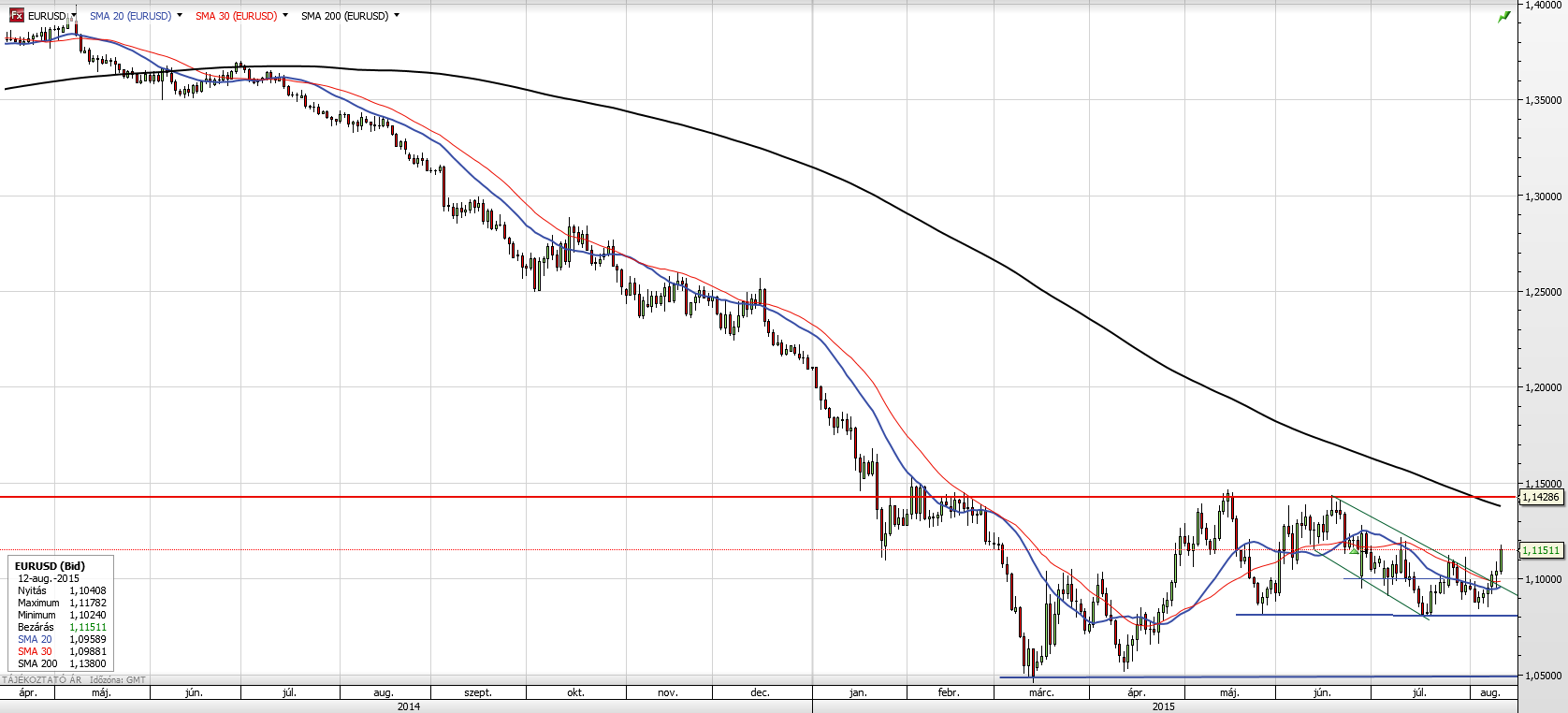
Task: Click the dec. month on time axis
Action: (x=760, y=692)
